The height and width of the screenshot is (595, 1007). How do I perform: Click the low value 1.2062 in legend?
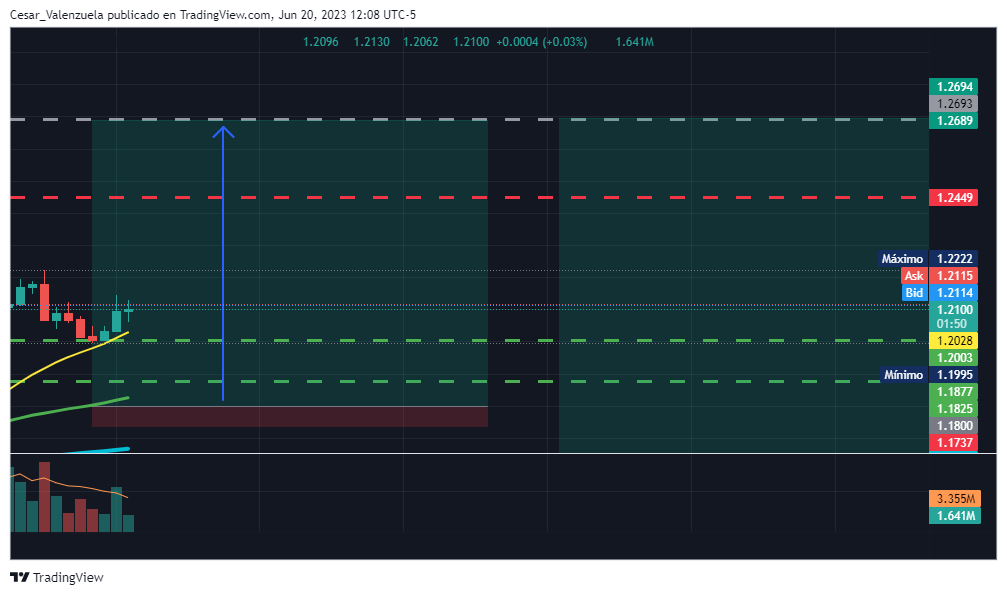(421, 42)
